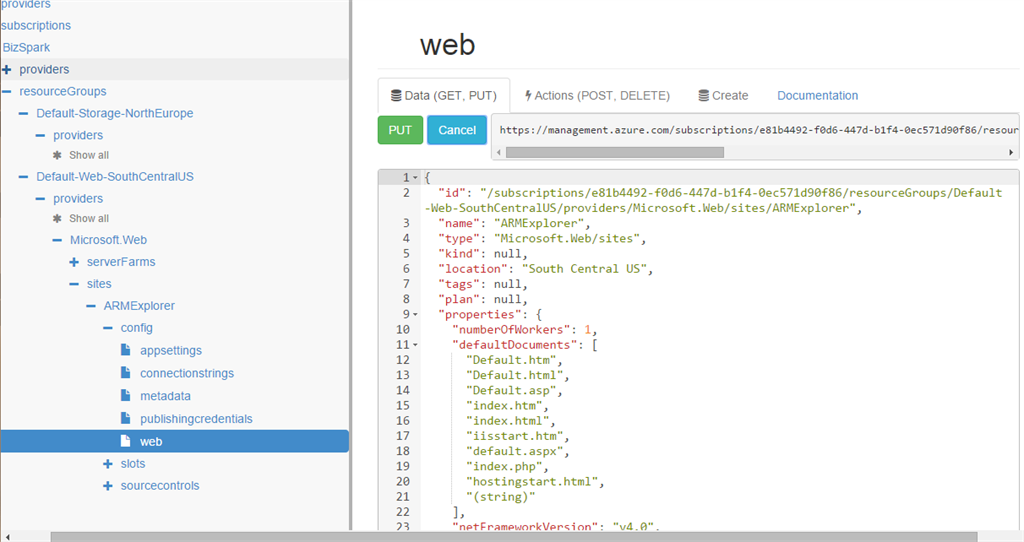Click the publishingcredentials file icon
Image resolution: width=1024 pixels, height=542 pixels.
[x=126, y=418]
